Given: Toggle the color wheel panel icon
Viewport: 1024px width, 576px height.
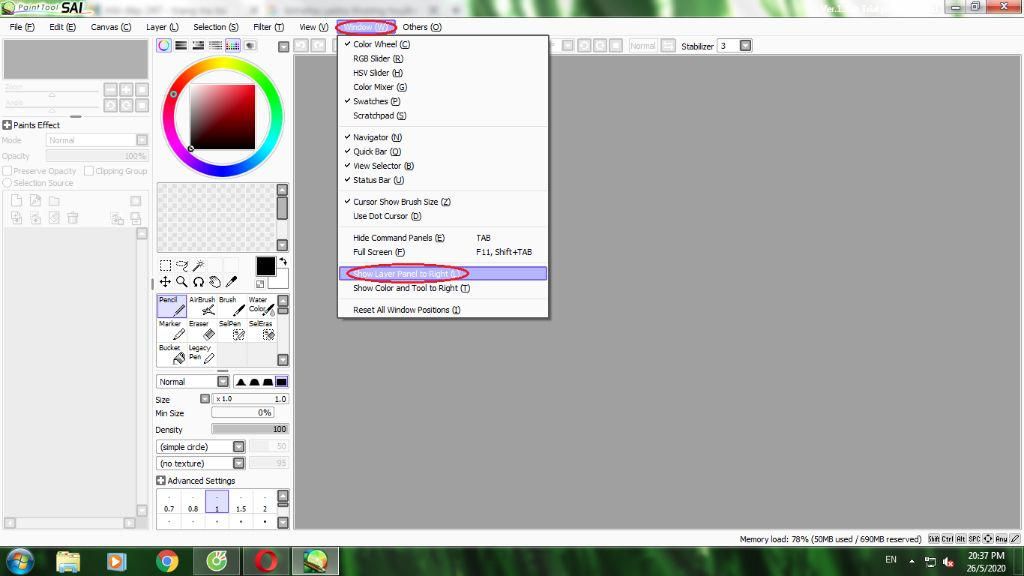Looking at the screenshot, I should click(164, 45).
